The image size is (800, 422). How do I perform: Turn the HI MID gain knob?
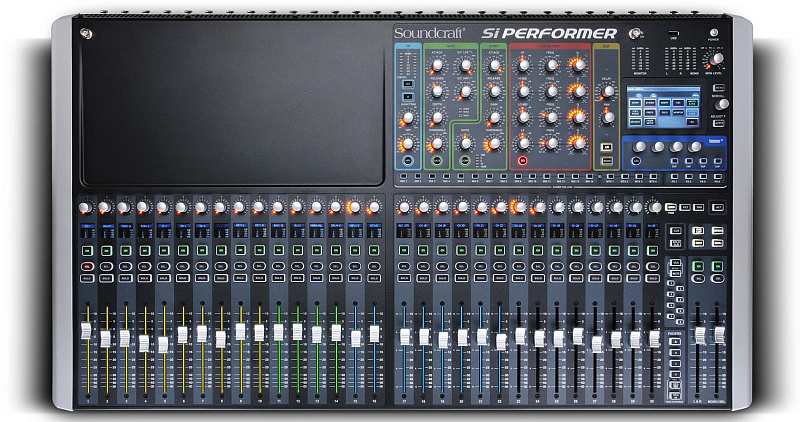point(523,91)
